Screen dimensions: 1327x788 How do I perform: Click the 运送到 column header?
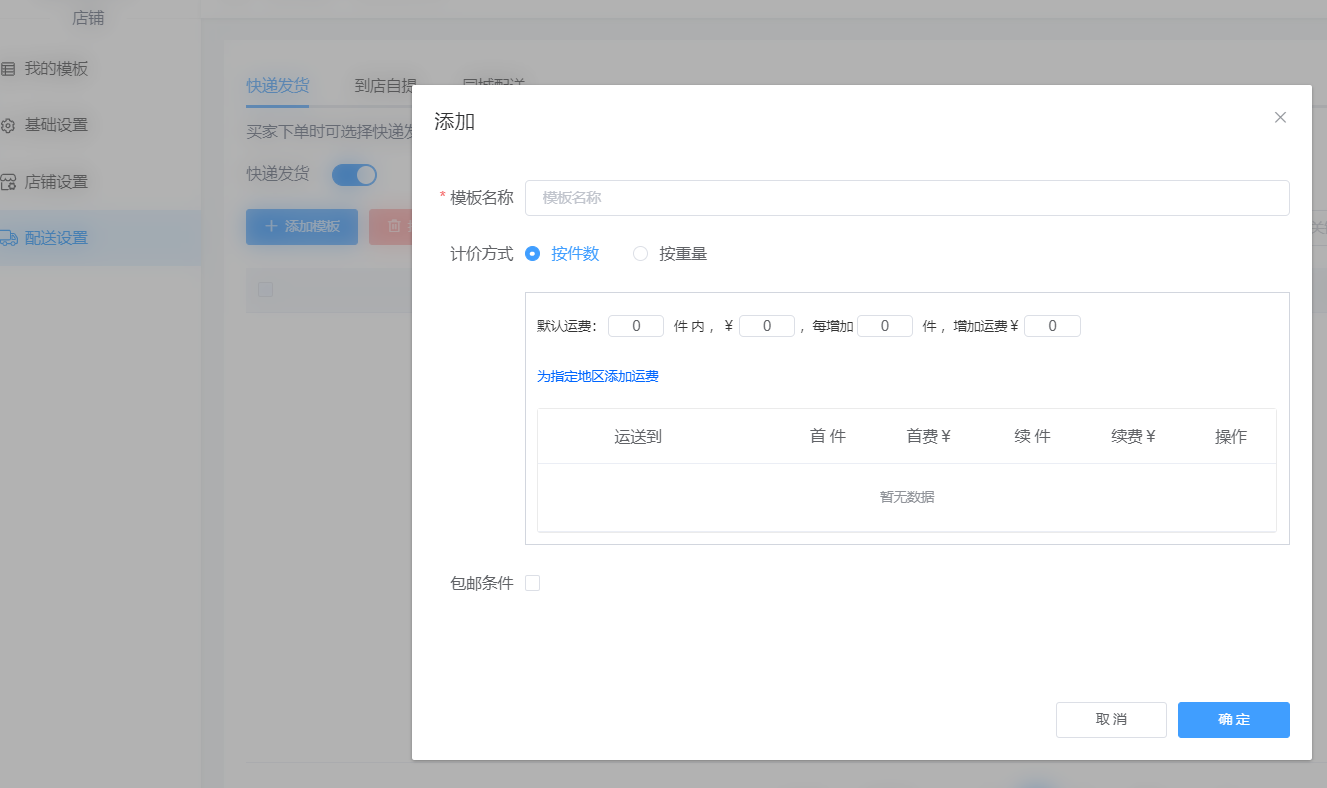(x=638, y=437)
